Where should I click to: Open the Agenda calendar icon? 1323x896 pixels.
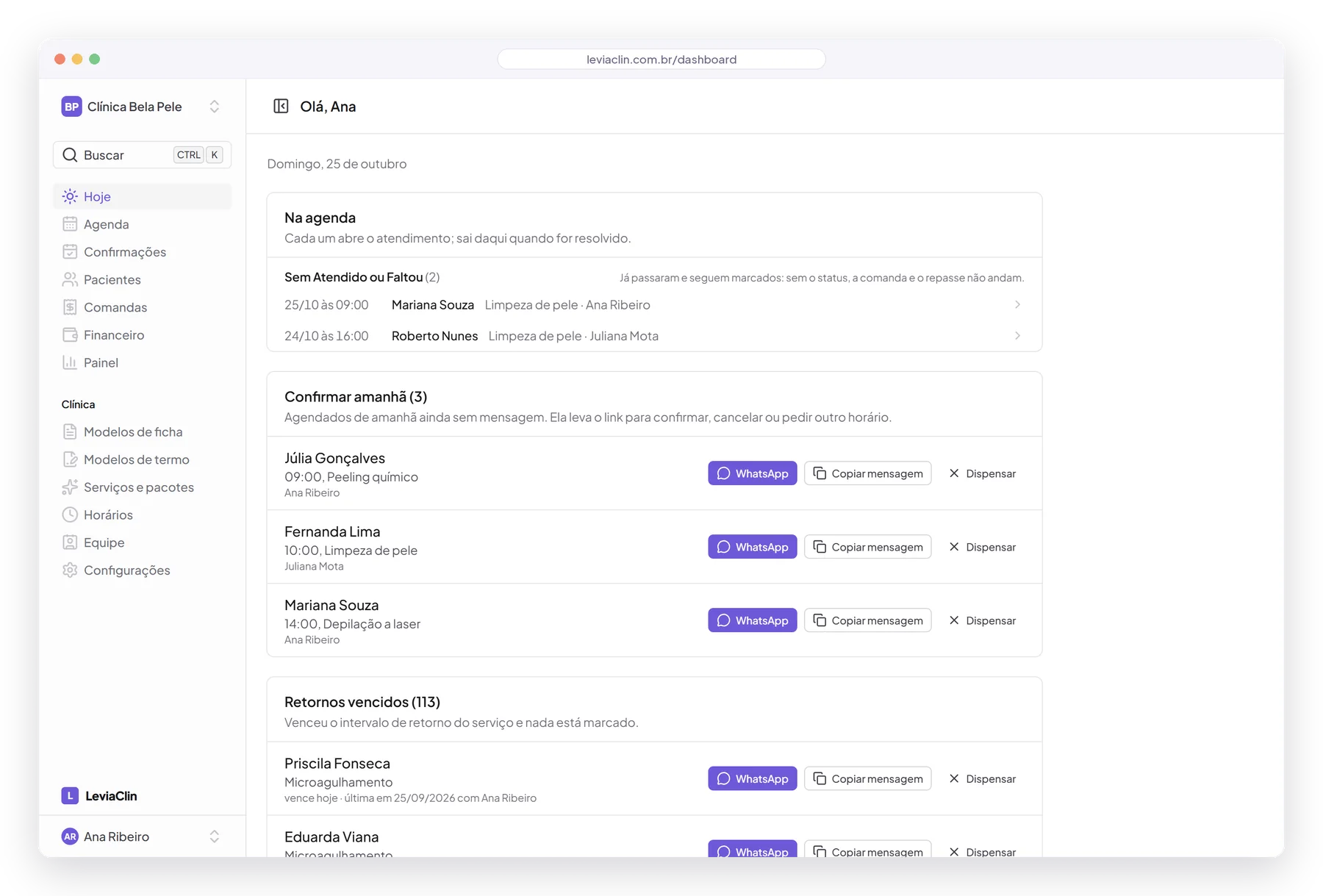coord(70,224)
